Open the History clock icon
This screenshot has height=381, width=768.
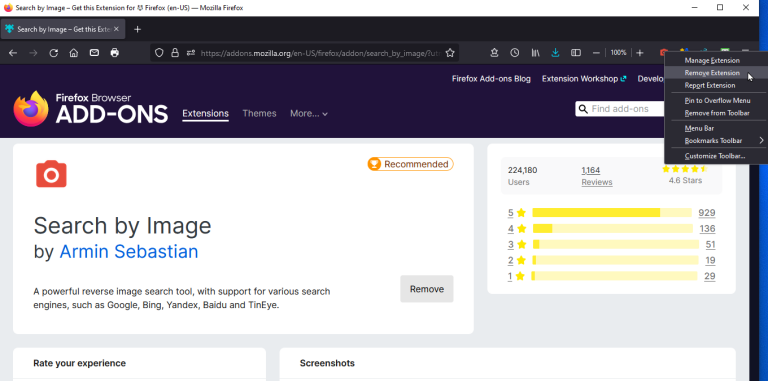click(514, 53)
